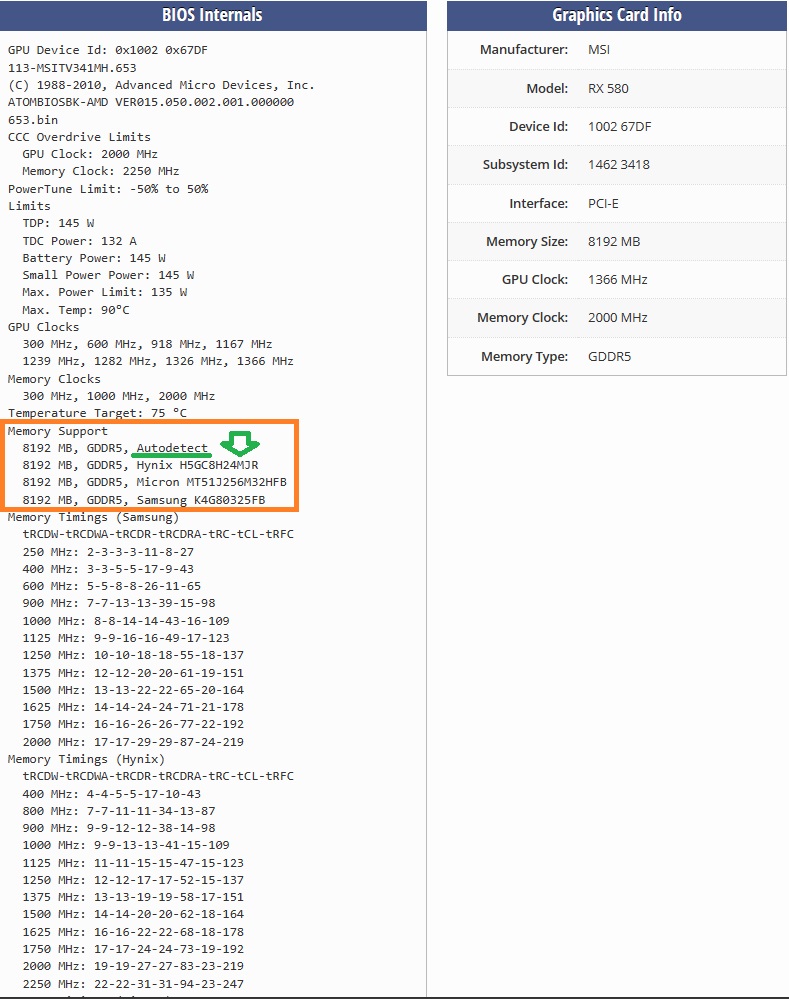Screen dimensions: 789x999
Task: Click Model value RX 580
Action: pyautogui.click(x=608, y=89)
